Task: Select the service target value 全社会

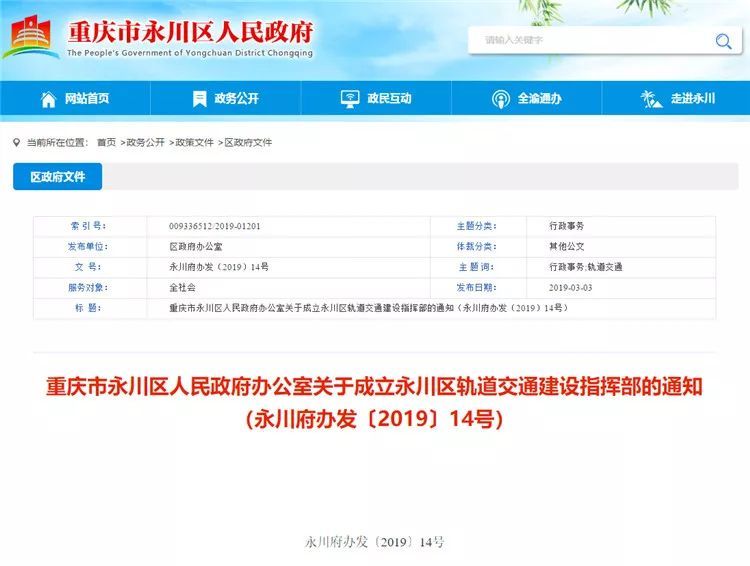Action: click(183, 288)
